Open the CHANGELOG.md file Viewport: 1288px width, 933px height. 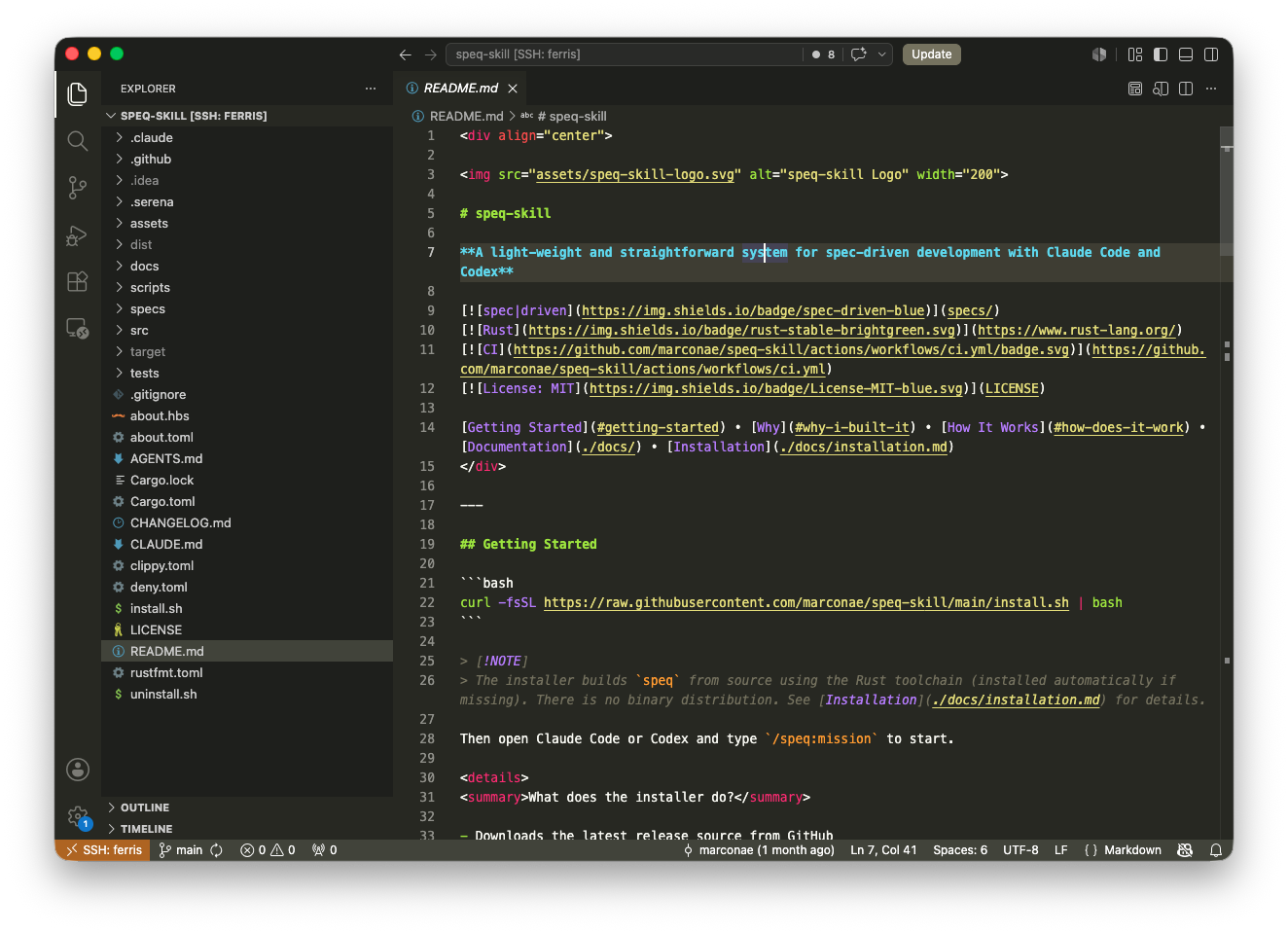pos(247,522)
